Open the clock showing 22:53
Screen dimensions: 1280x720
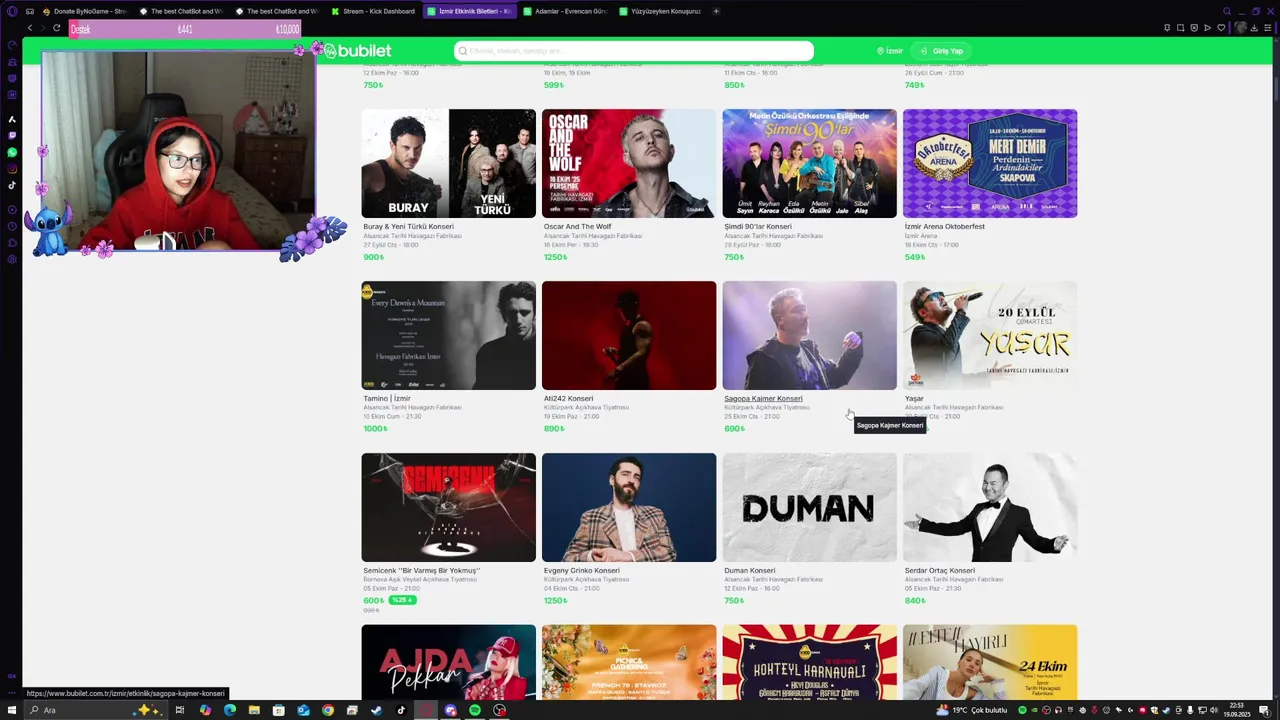pyautogui.click(x=1237, y=710)
